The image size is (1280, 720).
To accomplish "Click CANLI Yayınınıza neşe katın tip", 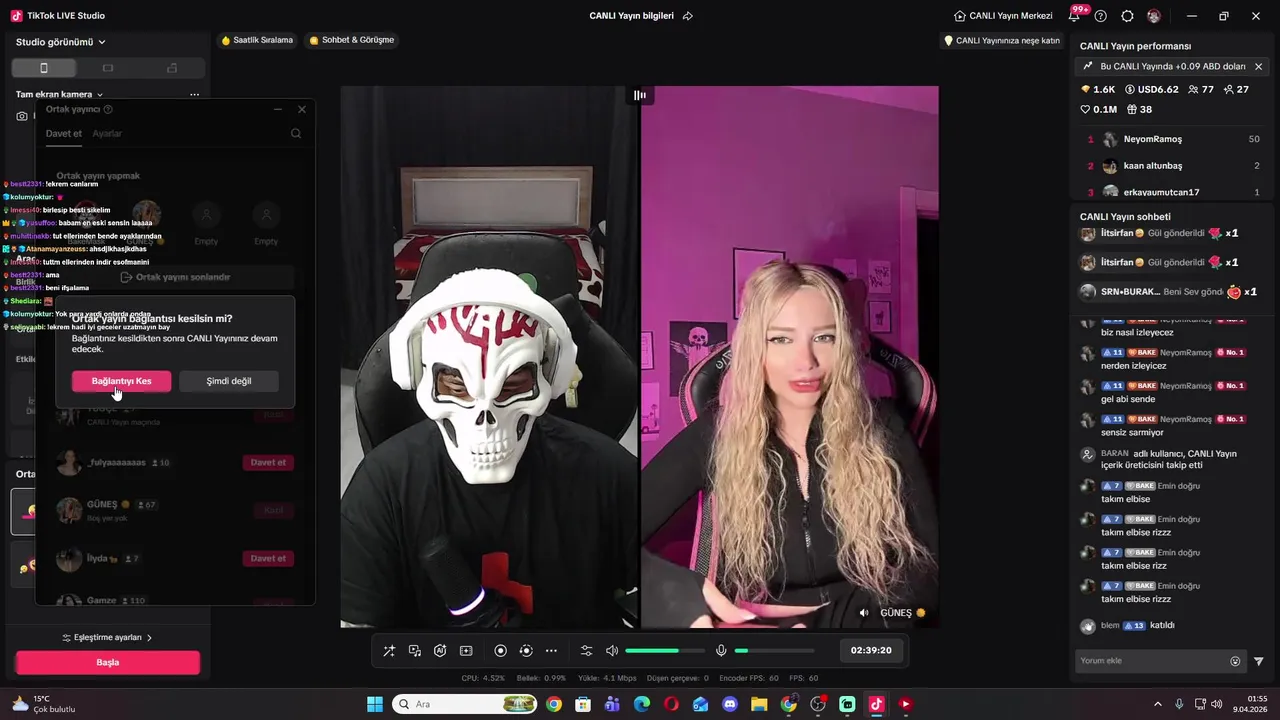I will (1002, 41).
